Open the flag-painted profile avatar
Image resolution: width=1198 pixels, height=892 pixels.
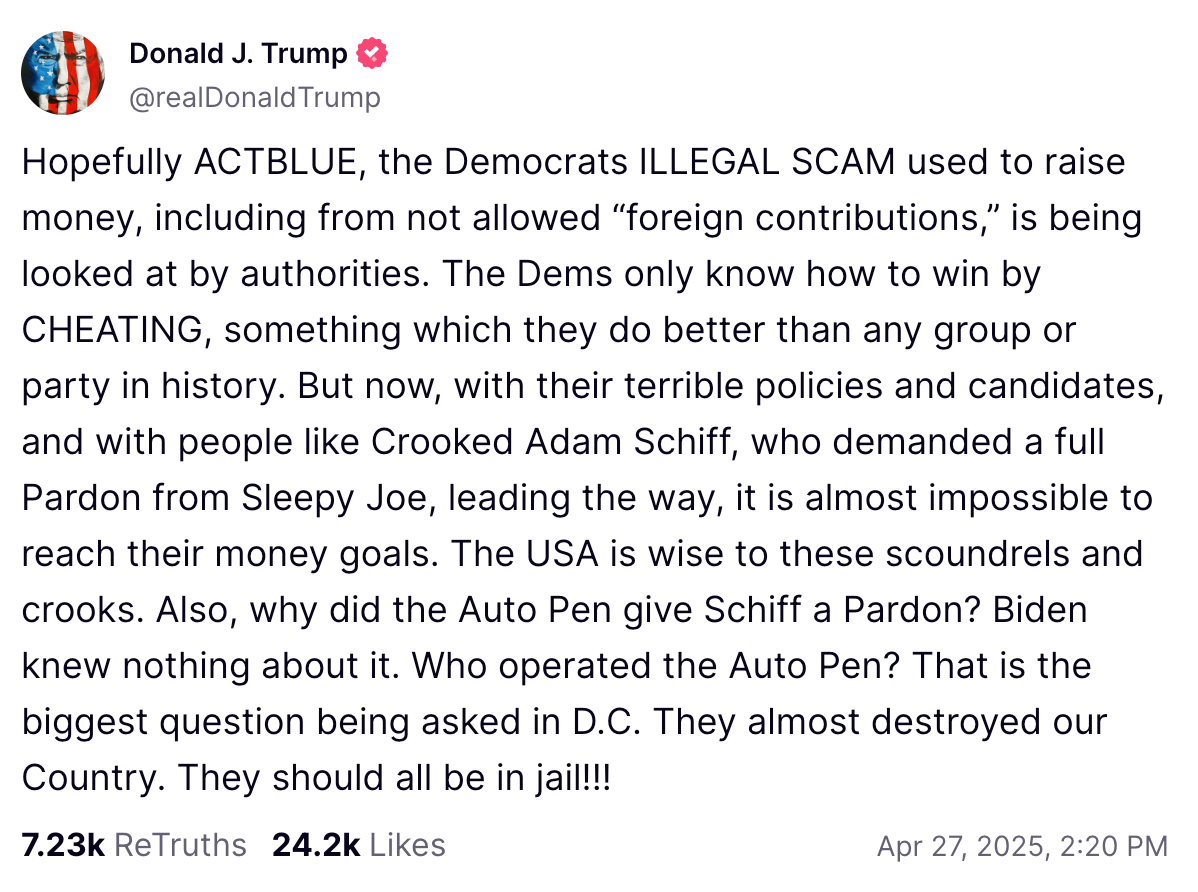[63, 73]
